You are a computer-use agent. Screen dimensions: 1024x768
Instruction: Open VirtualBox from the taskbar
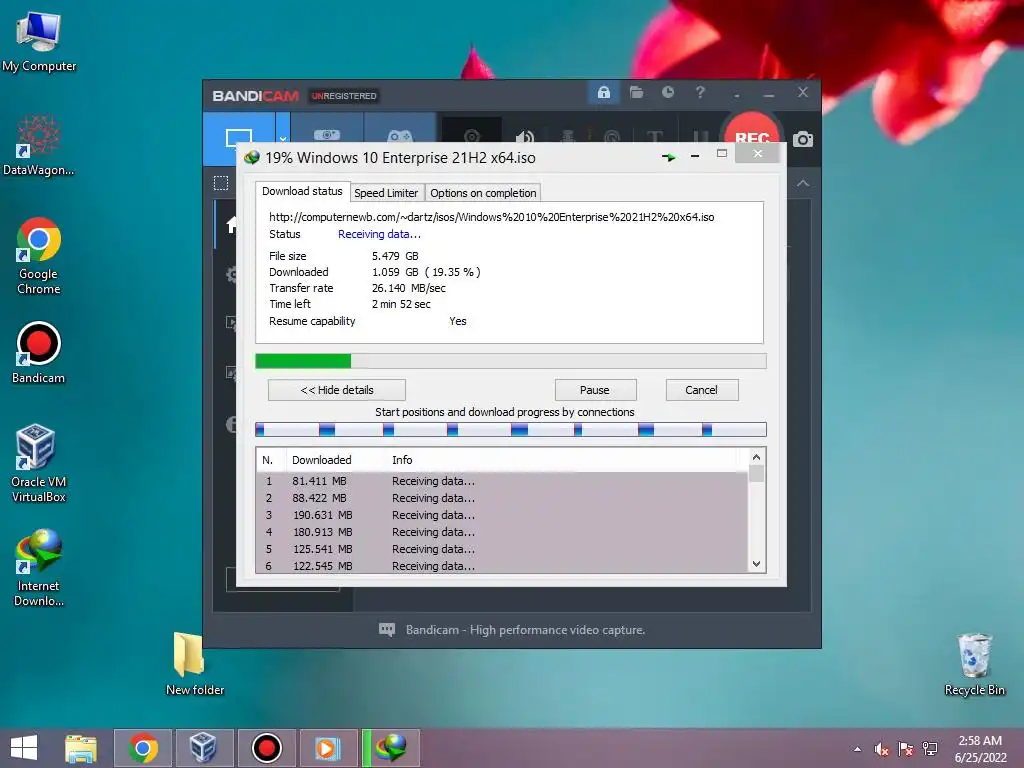pos(204,748)
